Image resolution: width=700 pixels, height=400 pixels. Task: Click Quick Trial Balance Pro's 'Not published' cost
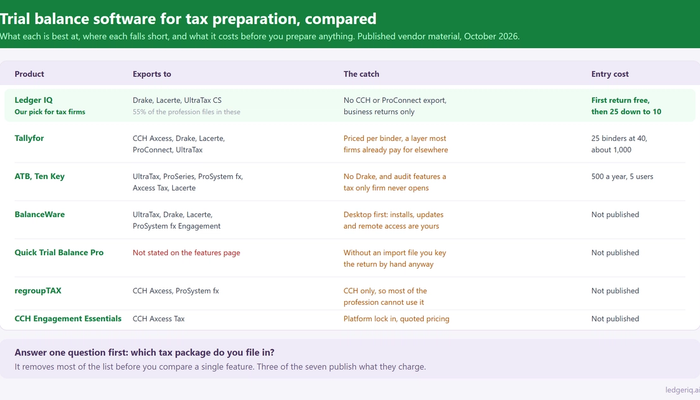tap(615, 253)
